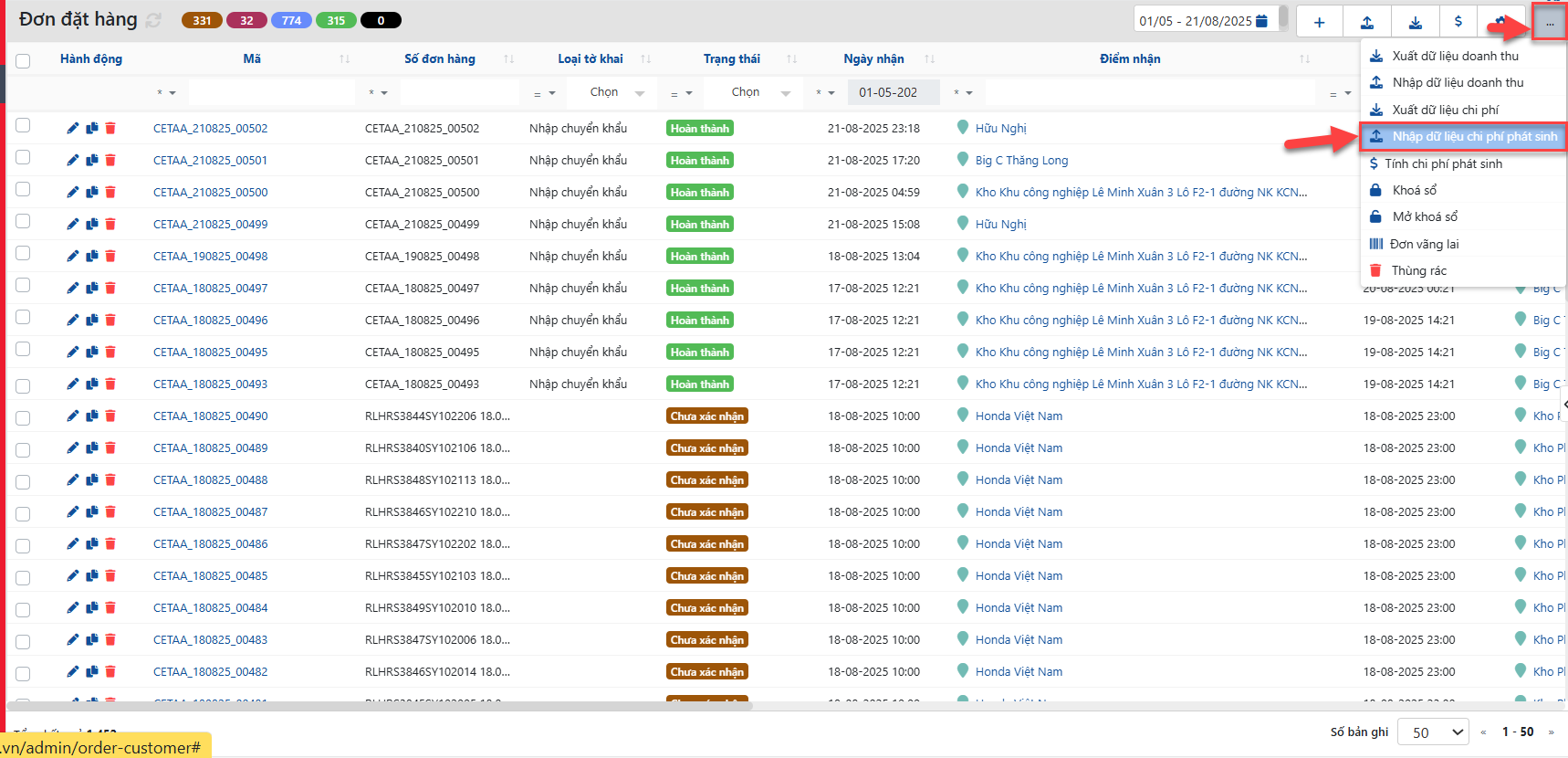Open Số đơn hàng filter operator dropdown

378,92
